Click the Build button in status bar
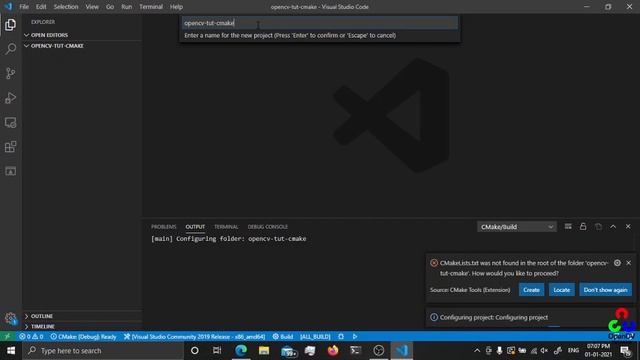The height and width of the screenshot is (360, 640). (283, 337)
